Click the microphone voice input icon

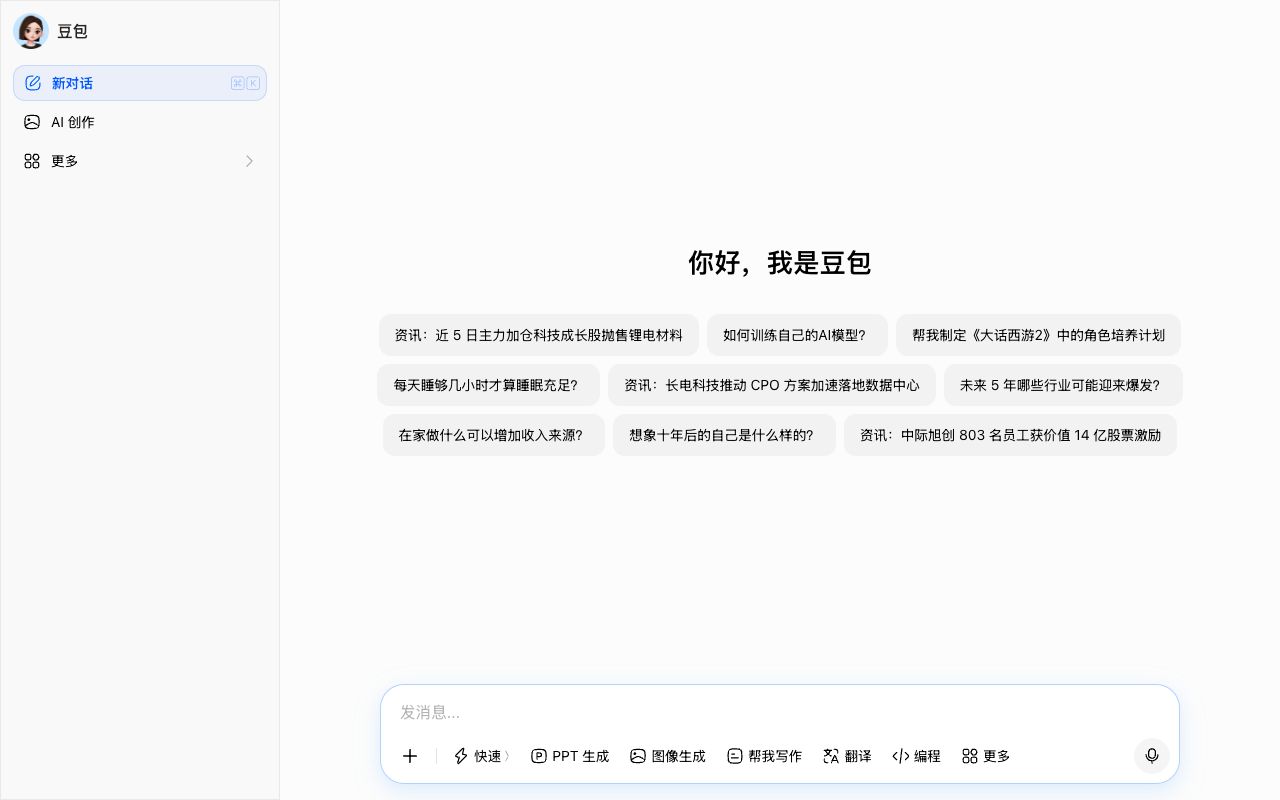(1152, 756)
